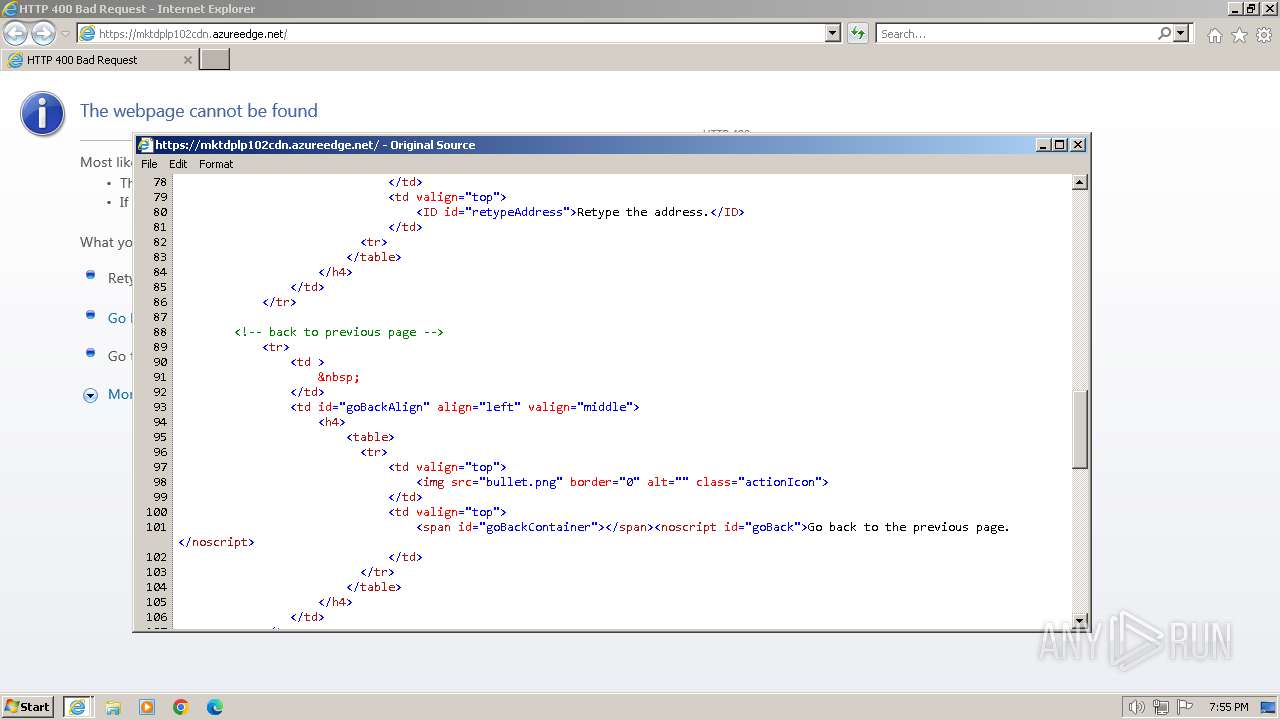Viewport: 1280px width, 720px height.
Task: Open the Start button
Action: pos(28,707)
